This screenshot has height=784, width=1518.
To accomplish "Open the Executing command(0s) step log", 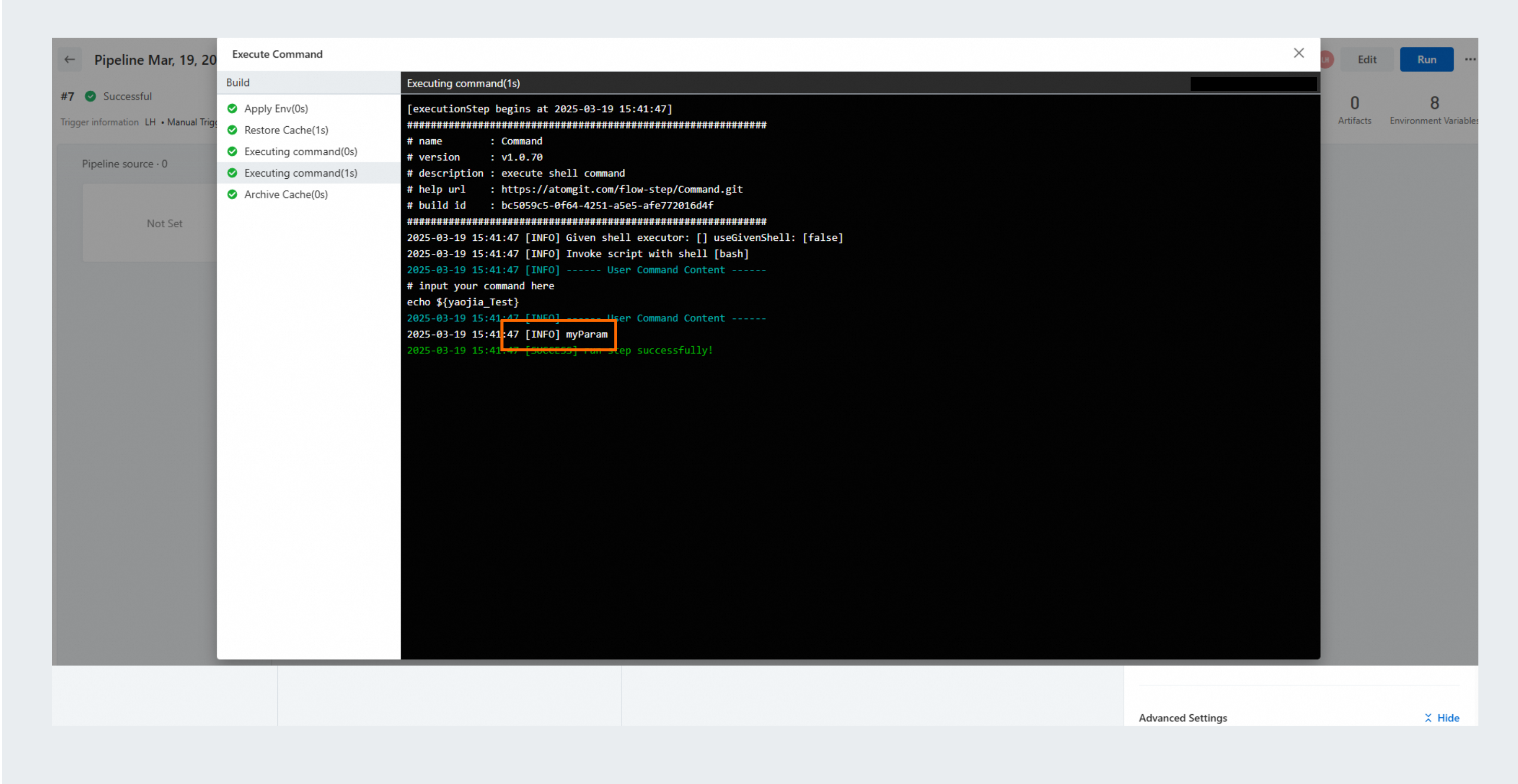I will tap(301, 152).
